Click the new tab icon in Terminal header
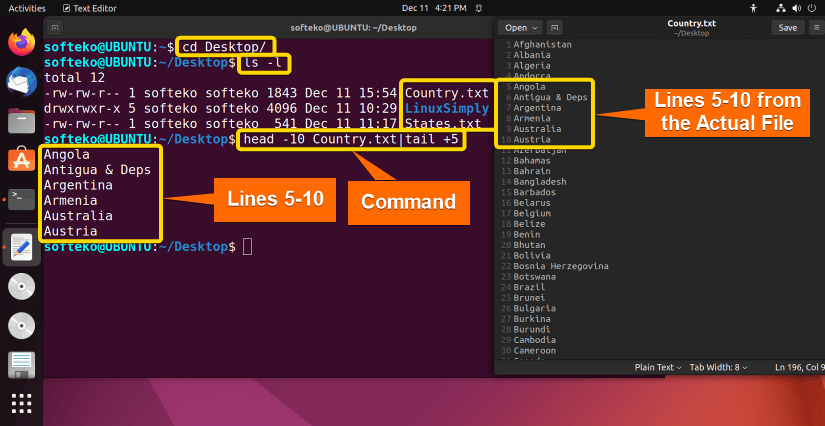The width and height of the screenshot is (825, 426). click(56, 27)
